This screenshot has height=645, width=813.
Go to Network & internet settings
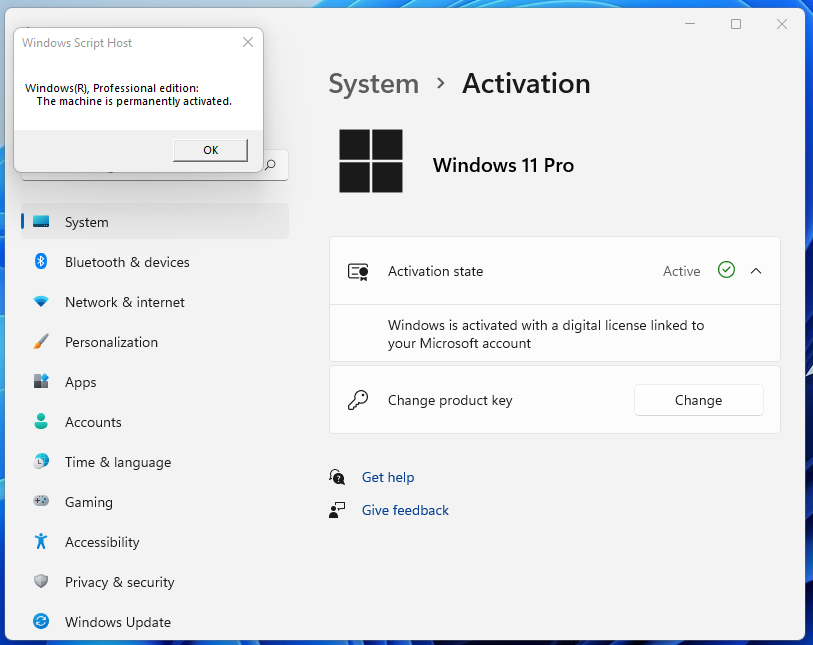pos(155,302)
